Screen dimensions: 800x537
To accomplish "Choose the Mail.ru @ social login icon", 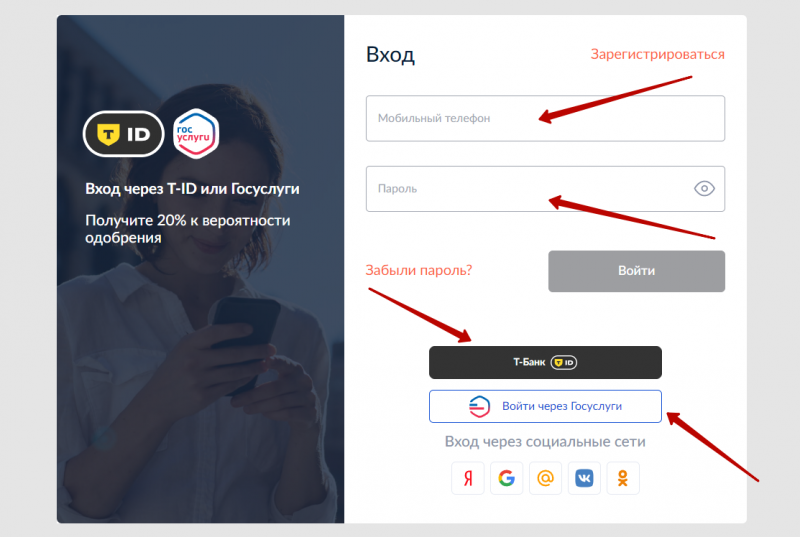I will click(545, 478).
